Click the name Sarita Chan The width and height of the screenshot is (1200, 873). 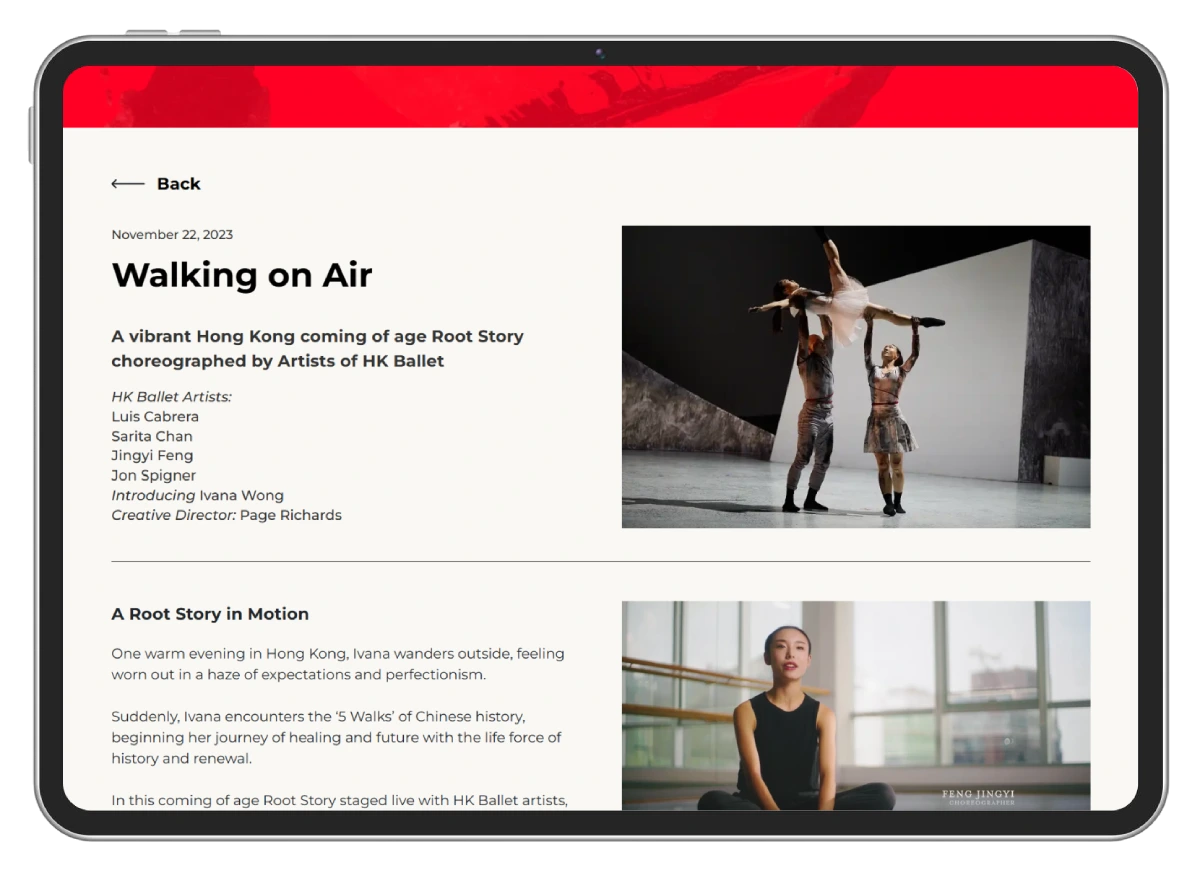tap(152, 436)
